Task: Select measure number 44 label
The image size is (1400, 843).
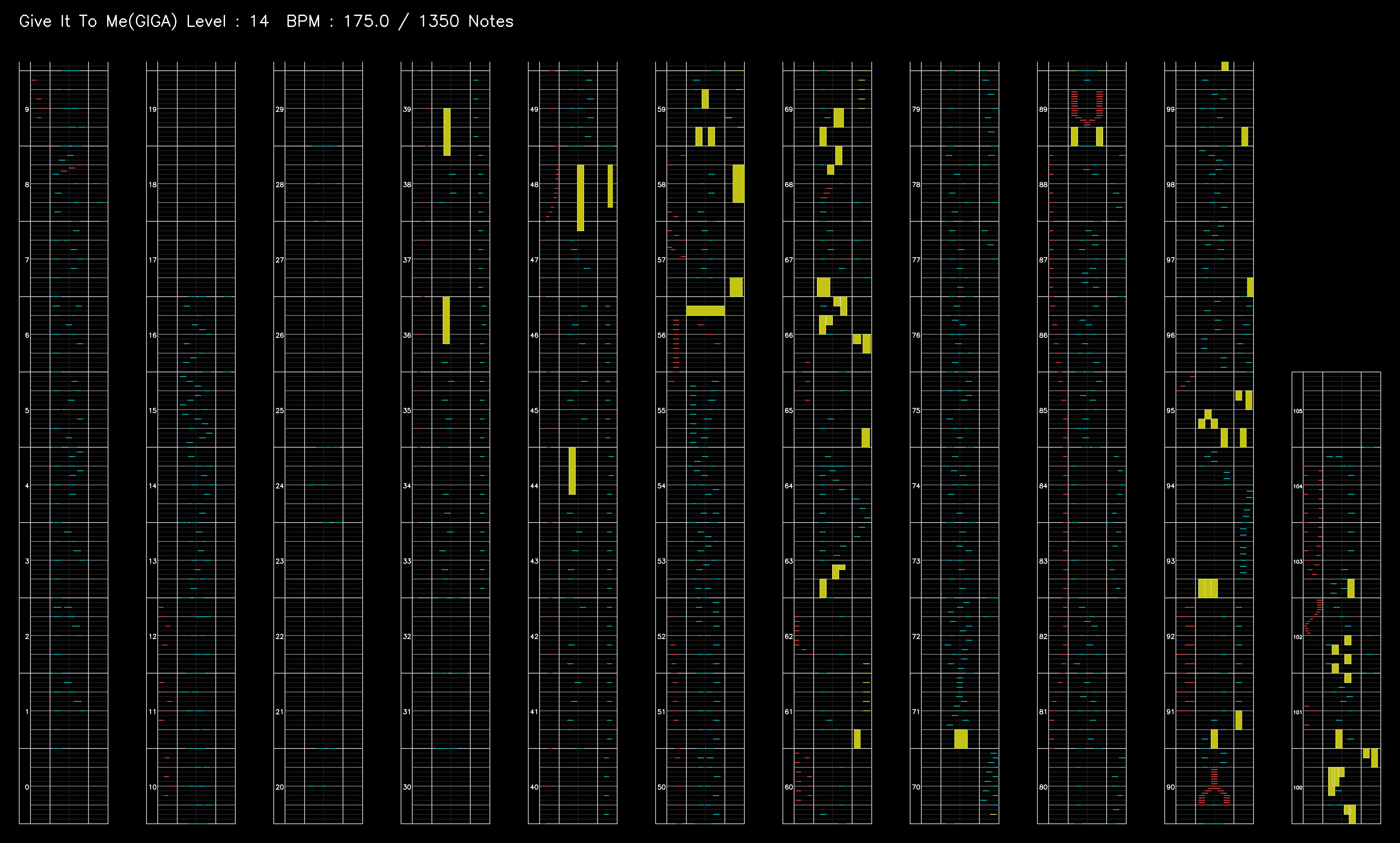Action: click(x=534, y=486)
